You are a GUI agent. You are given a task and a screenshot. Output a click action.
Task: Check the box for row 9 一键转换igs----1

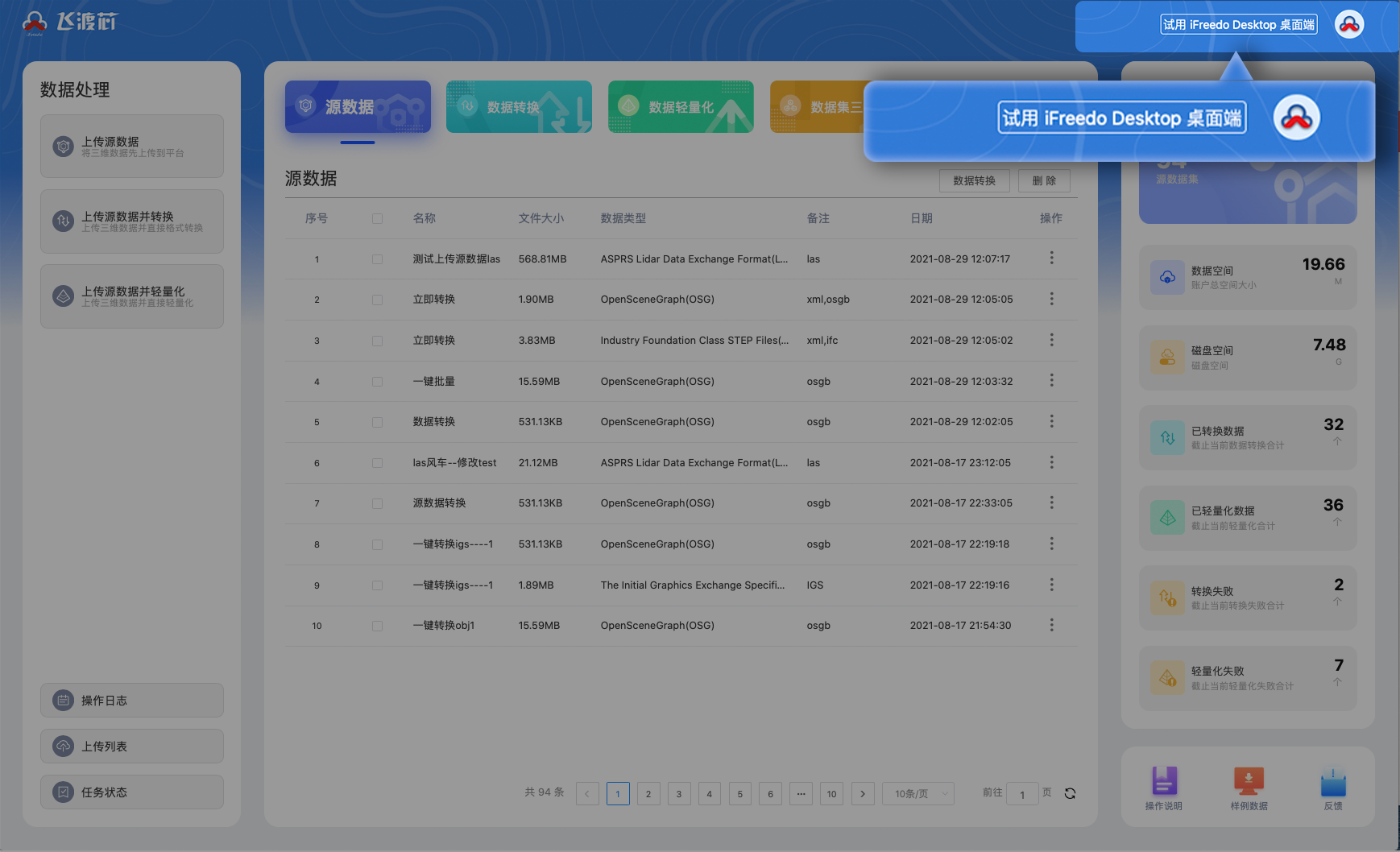(x=377, y=585)
